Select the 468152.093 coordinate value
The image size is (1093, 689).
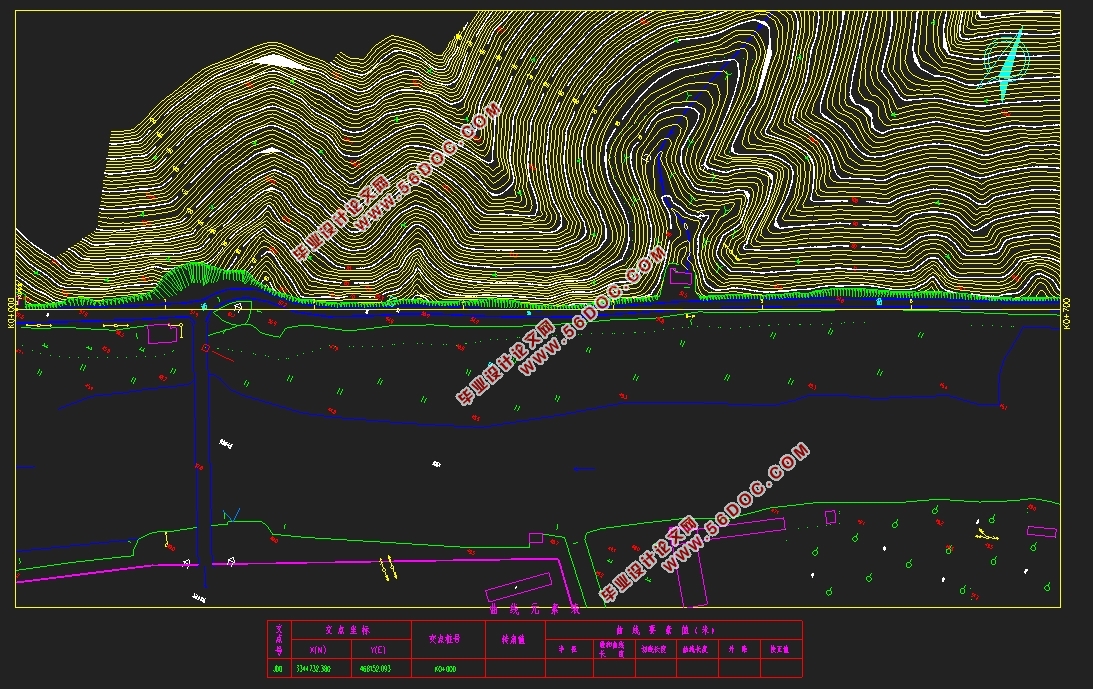click(375, 669)
